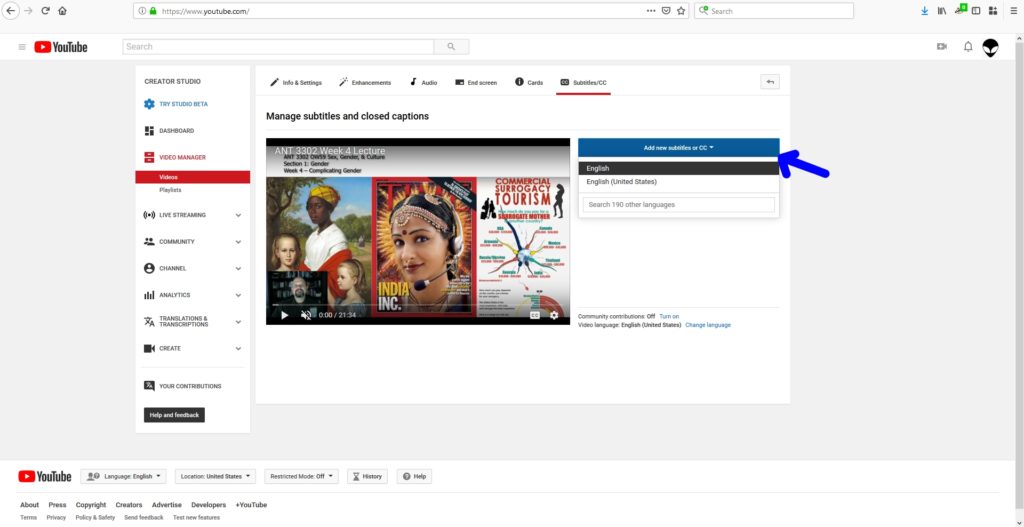Turn on community contributions
1024x527 pixels.
669,316
